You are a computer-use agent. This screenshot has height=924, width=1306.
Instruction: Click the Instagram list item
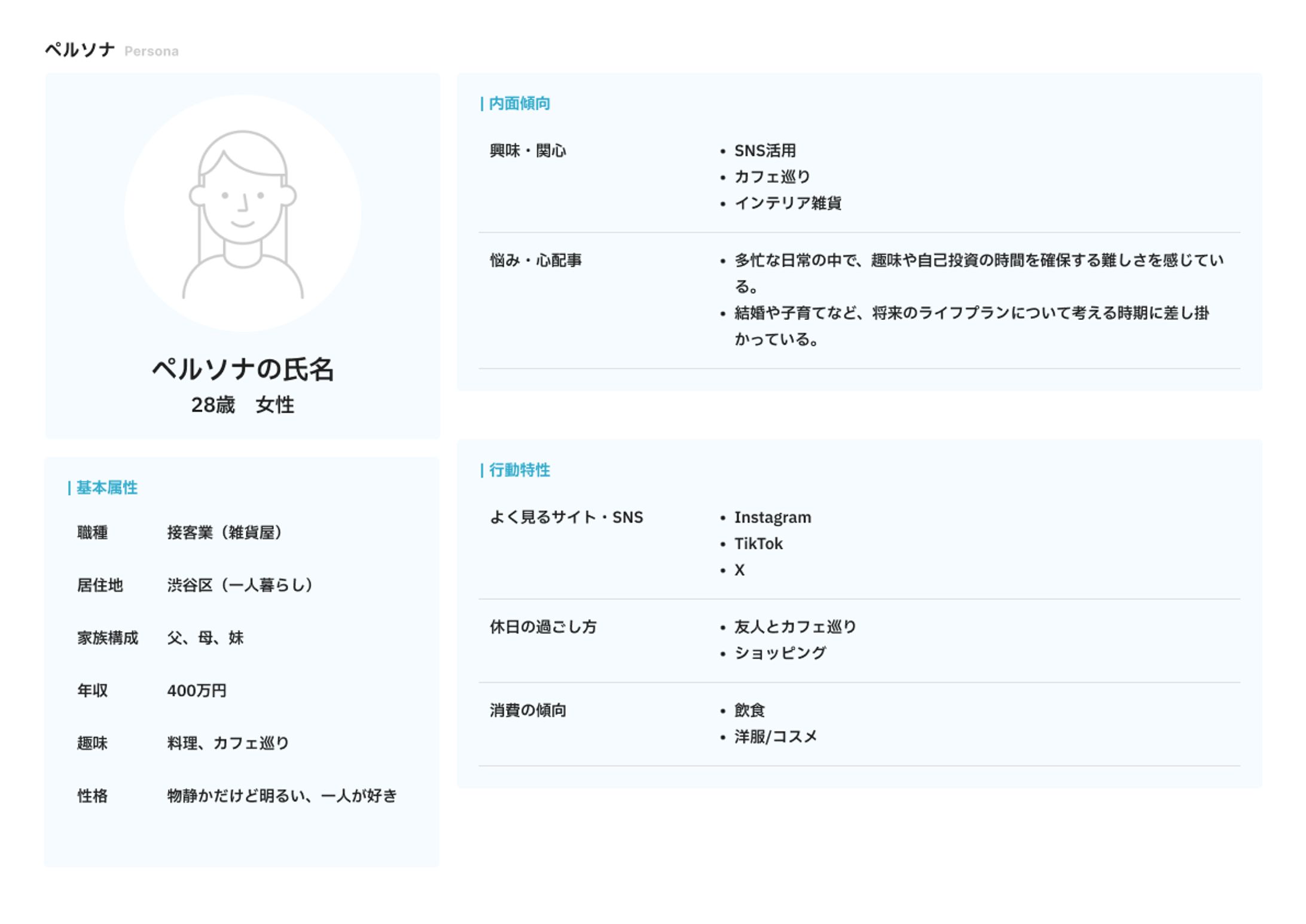click(772, 517)
